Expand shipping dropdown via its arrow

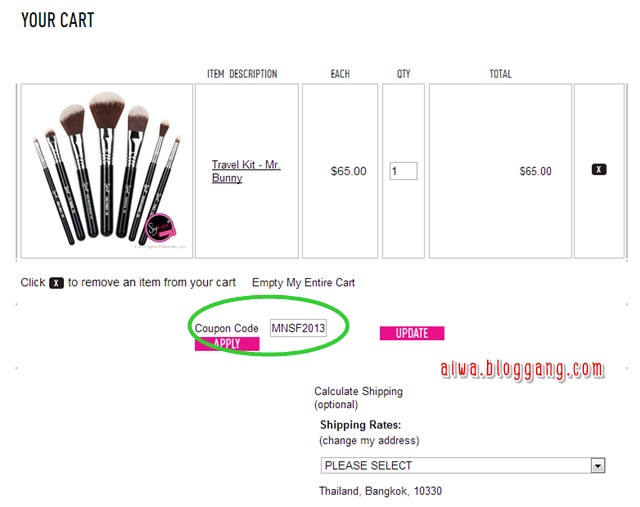tap(598, 465)
